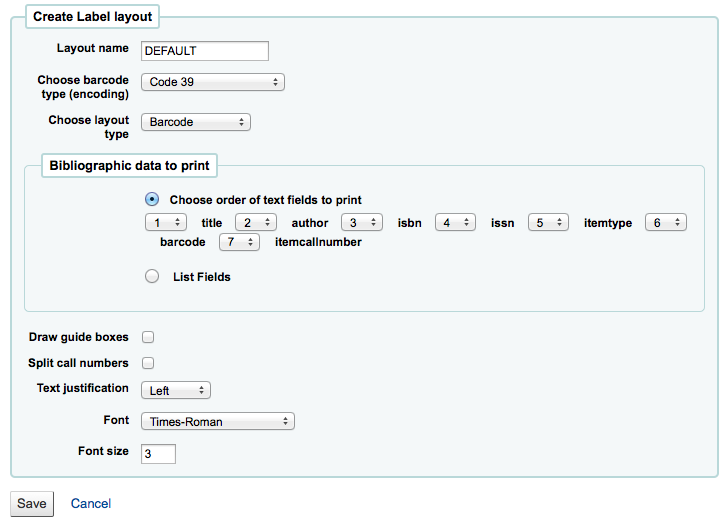Viewport: 723px width, 523px height.
Task: Focus the Font size input box
Action: pyautogui.click(x=158, y=454)
